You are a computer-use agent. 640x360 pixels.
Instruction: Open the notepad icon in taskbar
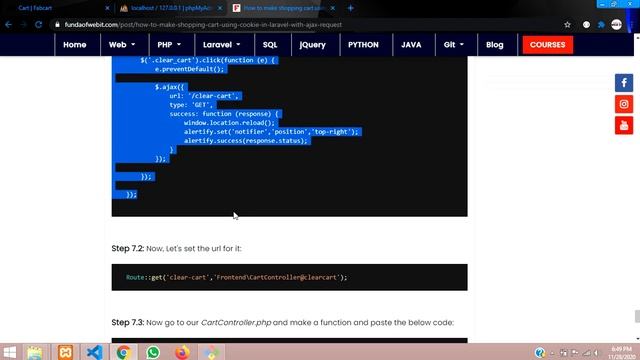(35, 352)
